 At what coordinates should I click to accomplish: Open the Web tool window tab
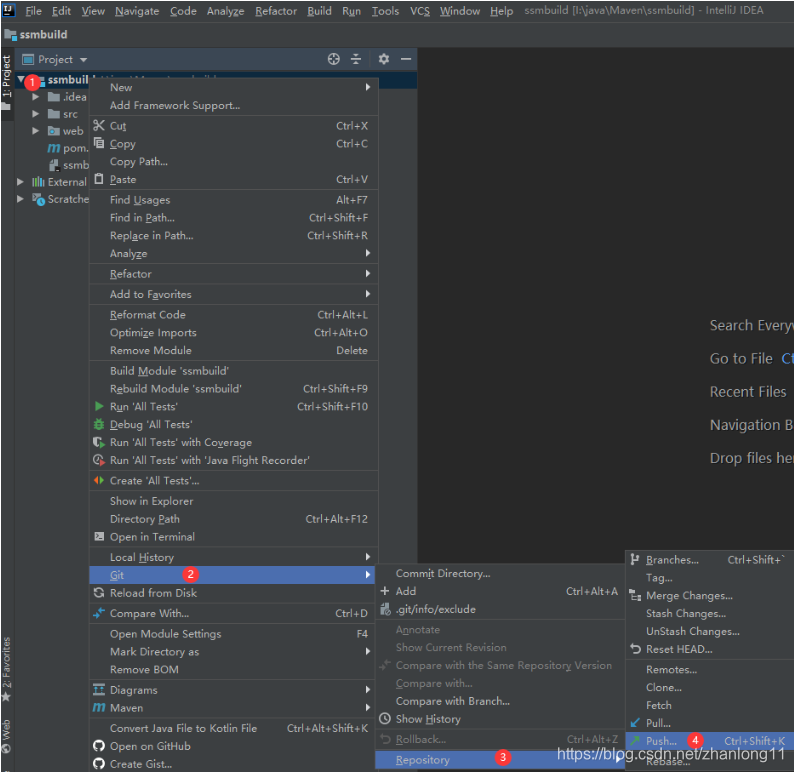[7, 736]
